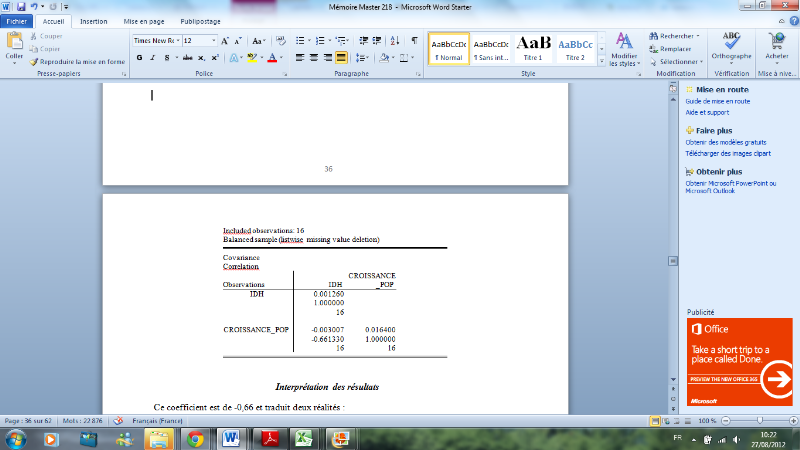Image resolution: width=800 pixels, height=450 pixels.
Task: Click the Reproduire la mise en forme painter
Action: pyautogui.click(x=80, y=61)
